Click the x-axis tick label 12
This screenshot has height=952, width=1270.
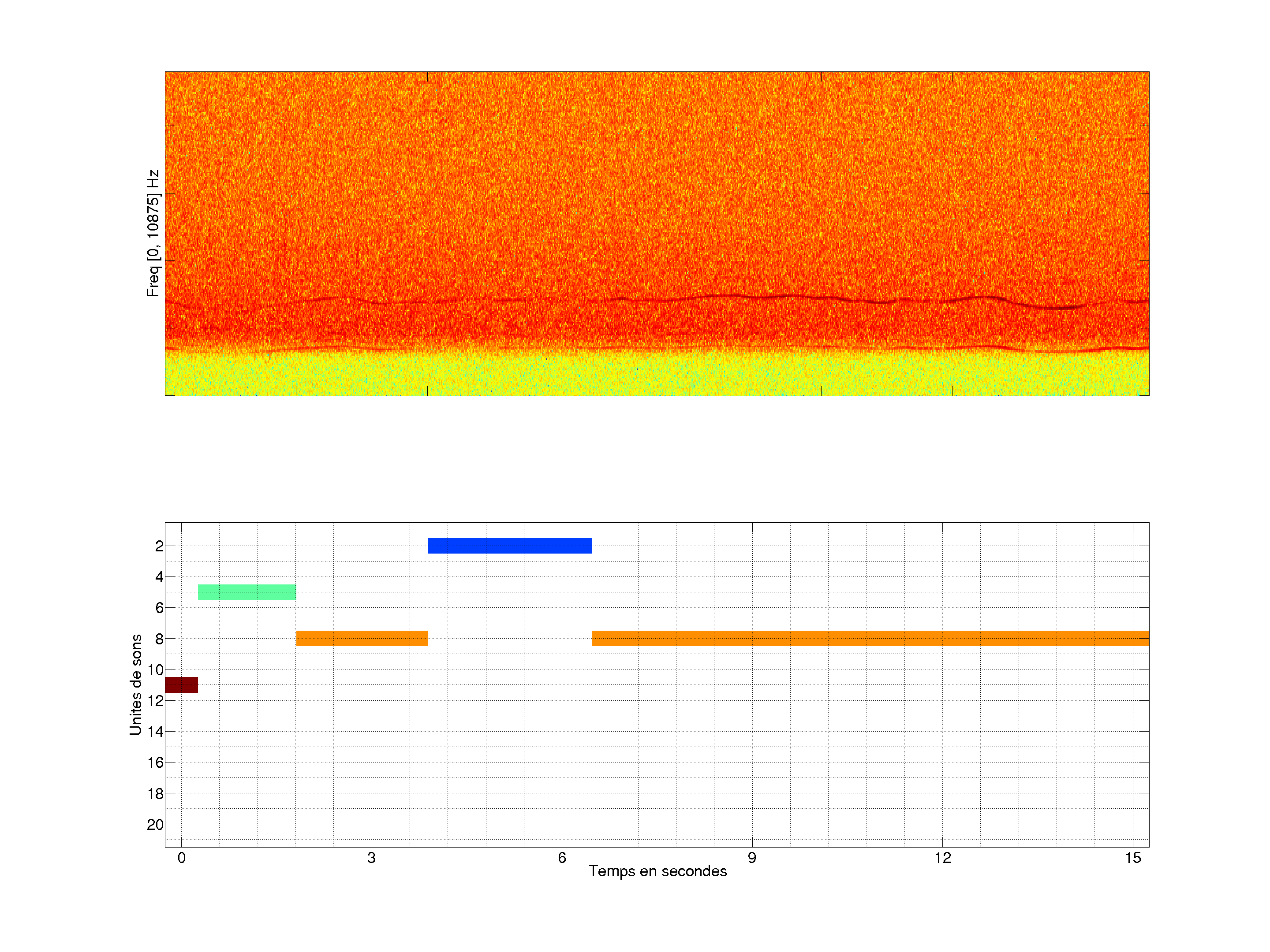(942, 858)
